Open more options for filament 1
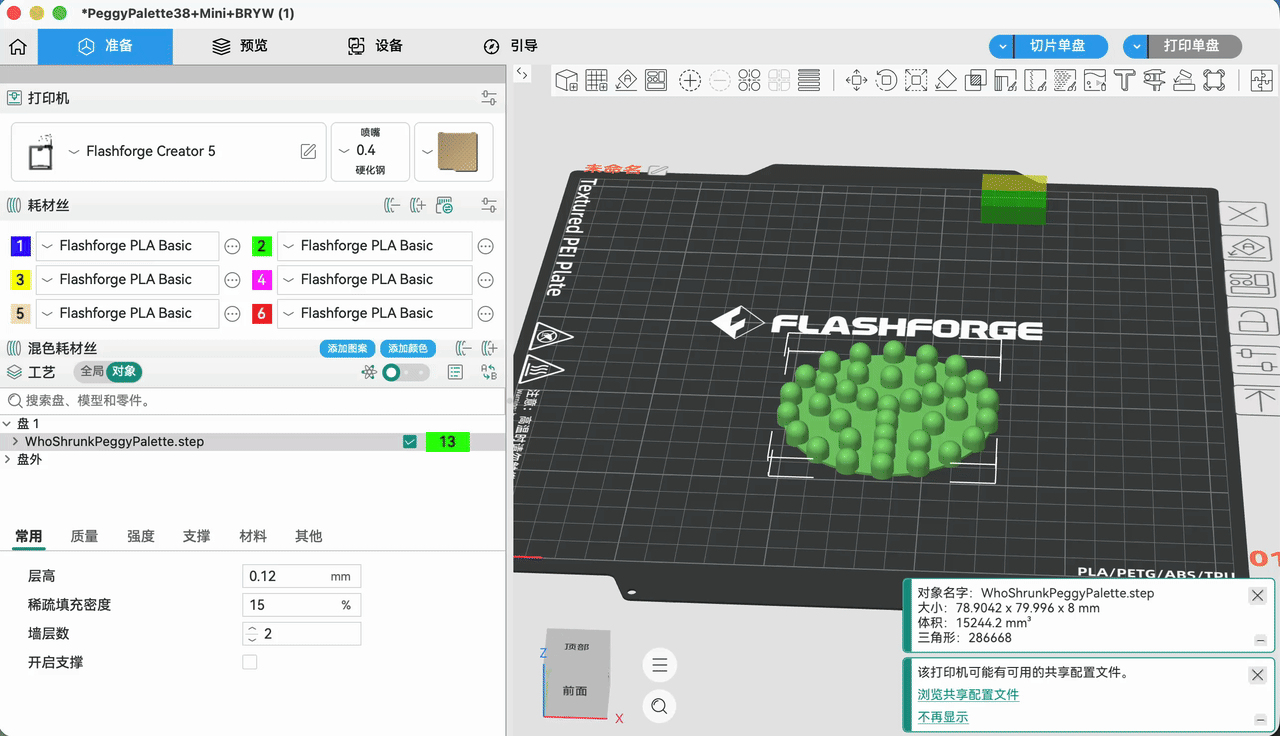 pyautogui.click(x=232, y=246)
